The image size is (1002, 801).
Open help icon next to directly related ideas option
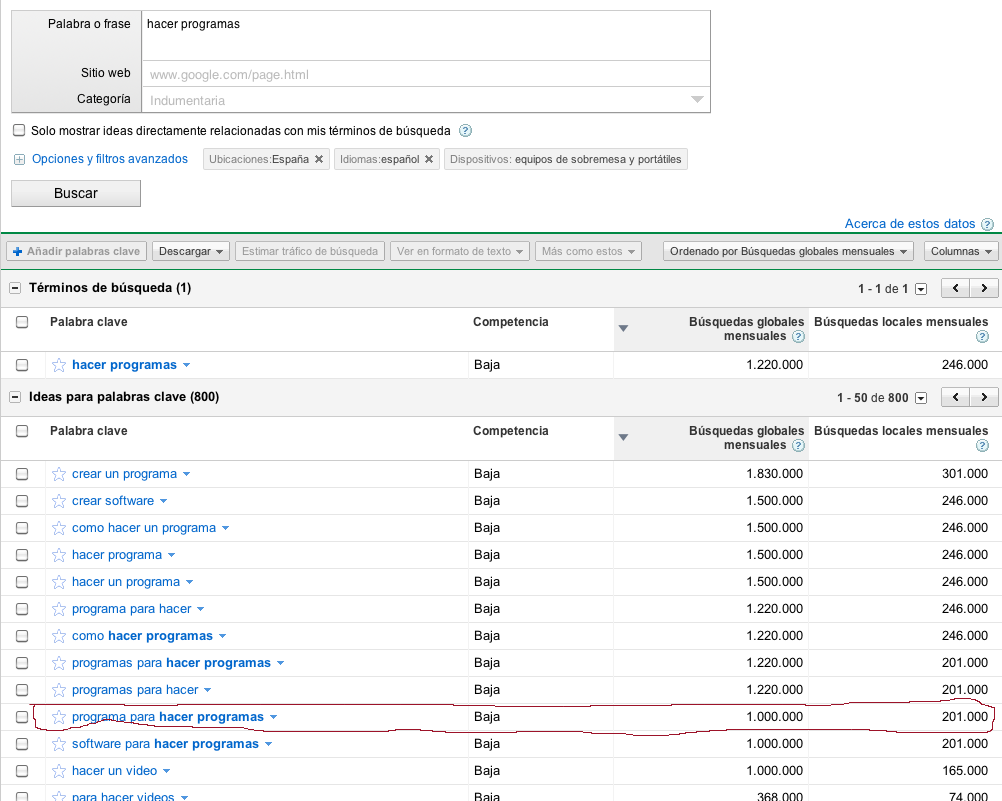[x=466, y=131]
